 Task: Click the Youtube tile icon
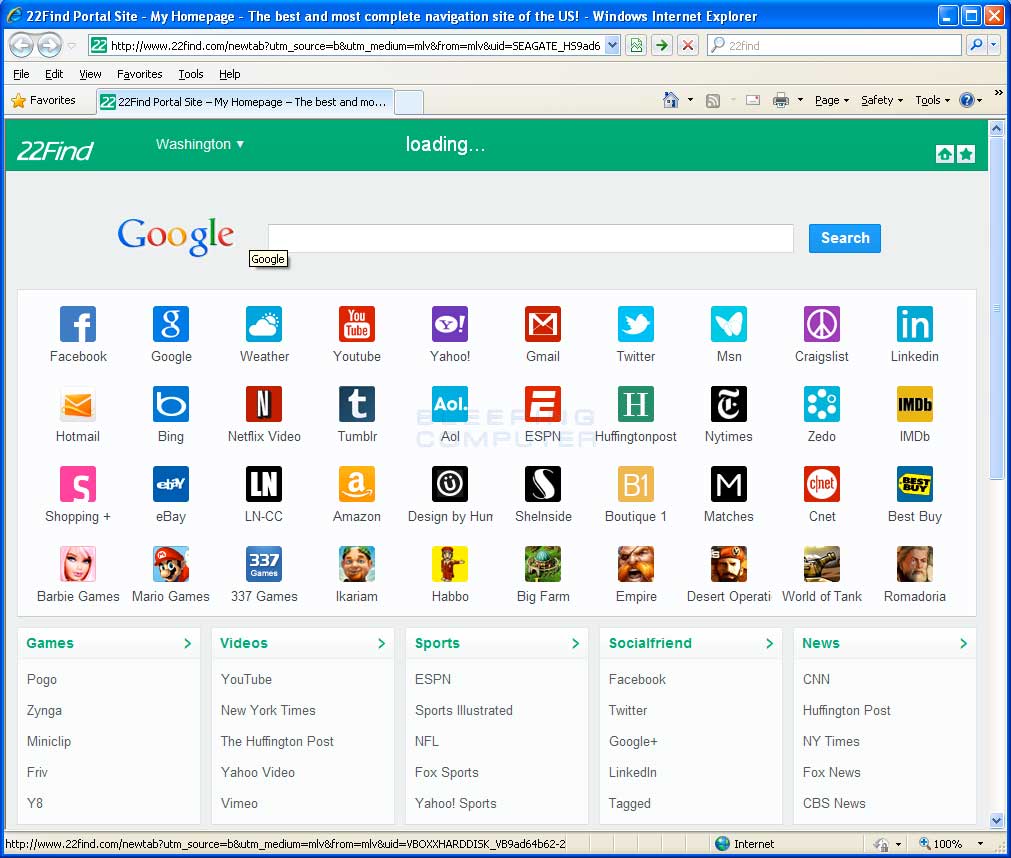click(357, 324)
